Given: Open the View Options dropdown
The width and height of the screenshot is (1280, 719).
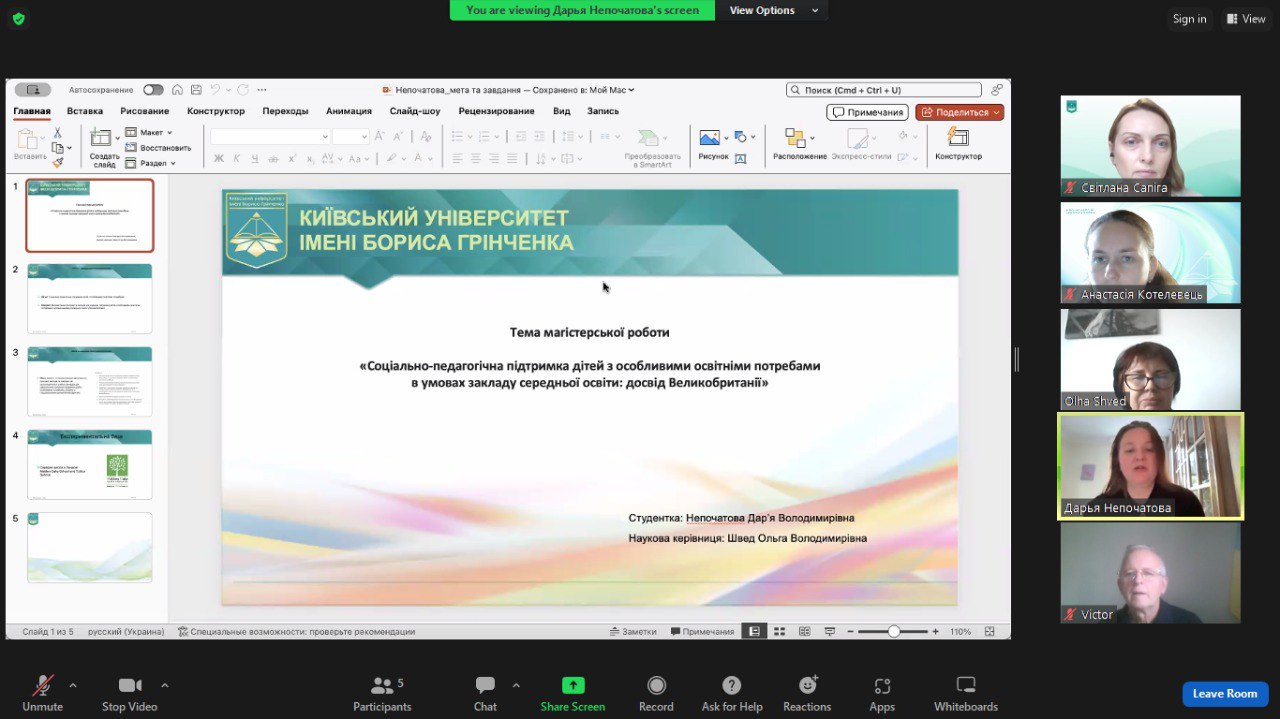Looking at the screenshot, I should click(771, 10).
